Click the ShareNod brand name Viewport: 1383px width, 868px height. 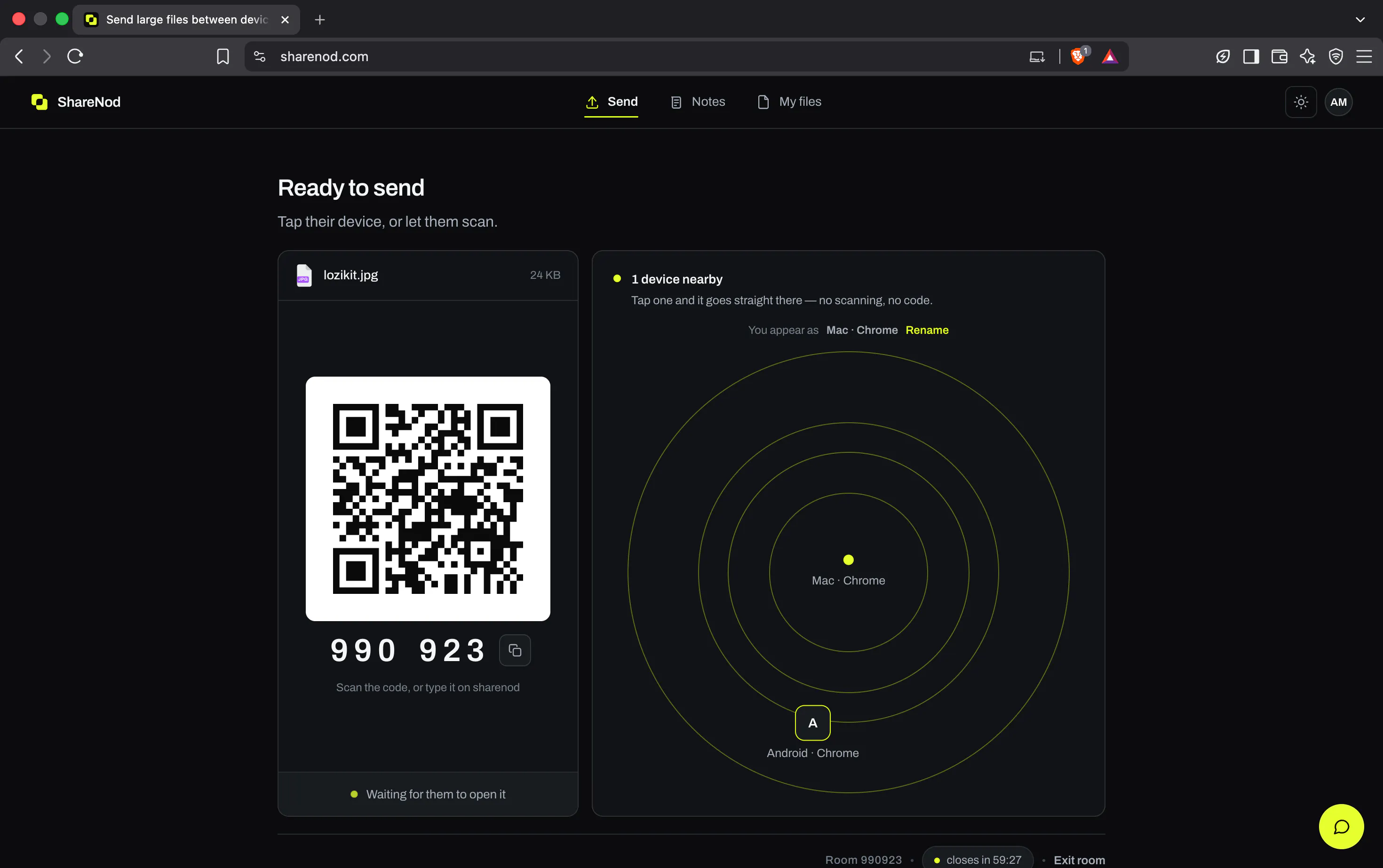(x=89, y=102)
